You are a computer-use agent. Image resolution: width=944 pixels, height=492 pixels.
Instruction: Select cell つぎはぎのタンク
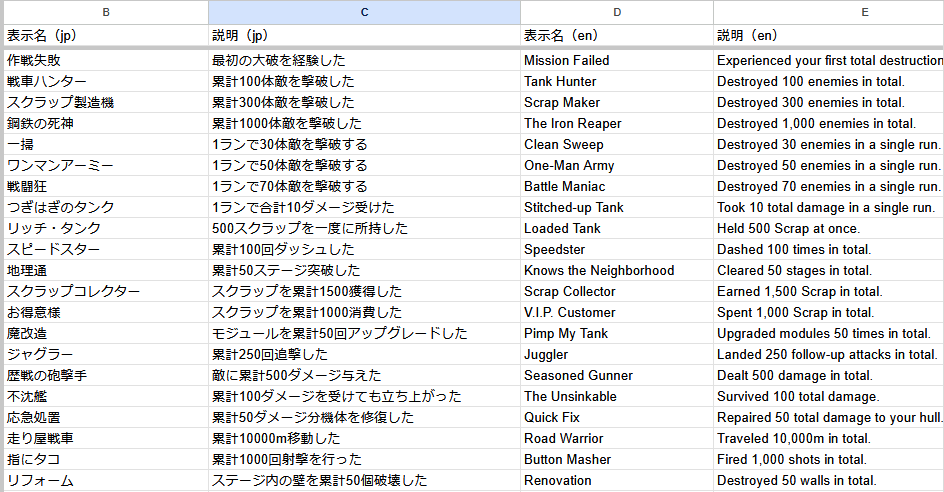(x=106, y=208)
